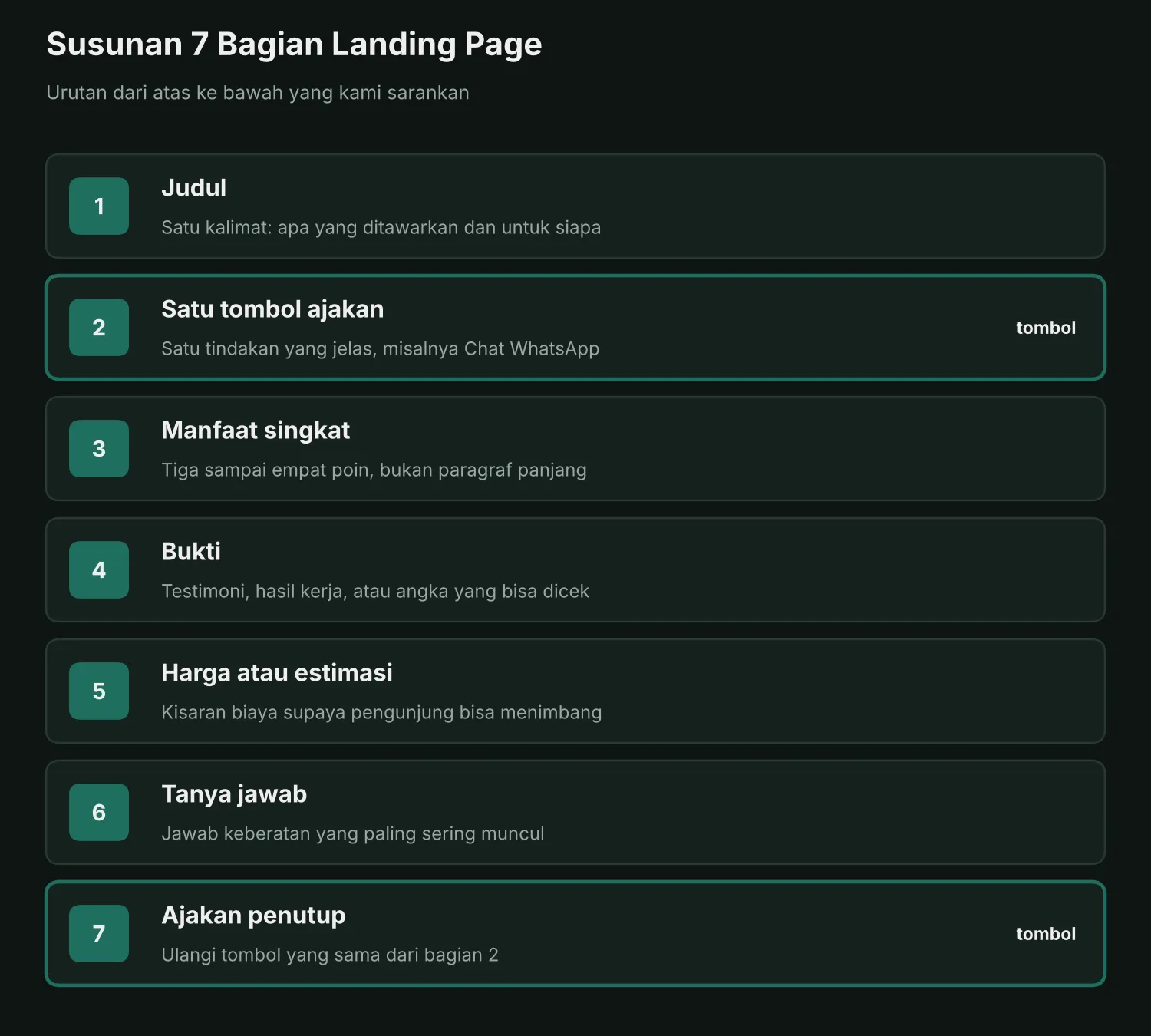Click the "Harga atau estimasi" title
The width and height of the screenshot is (1151, 1036).
coord(277,673)
